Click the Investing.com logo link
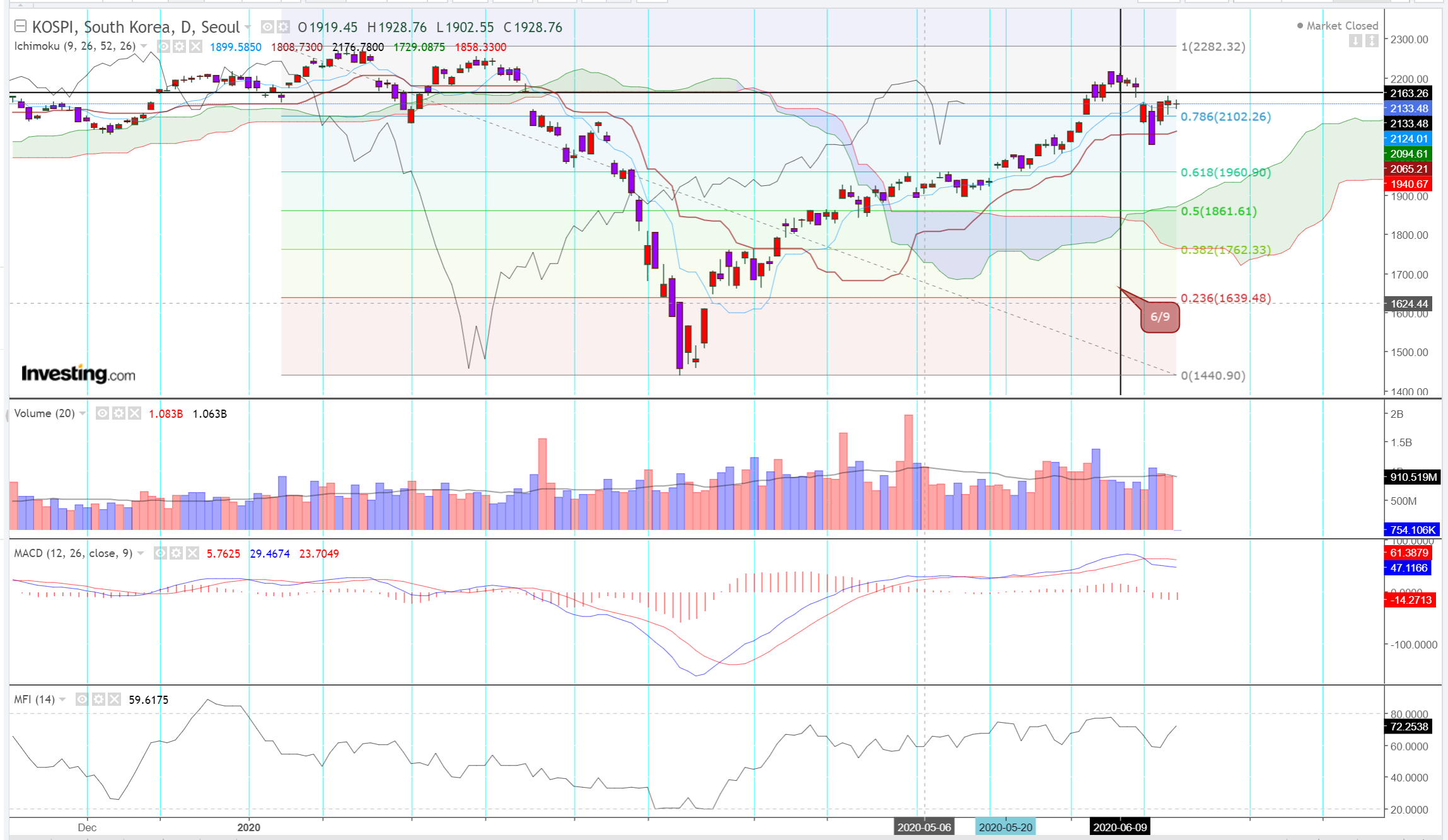Viewport: 1448px width, 840px height. tap(78, 374)
